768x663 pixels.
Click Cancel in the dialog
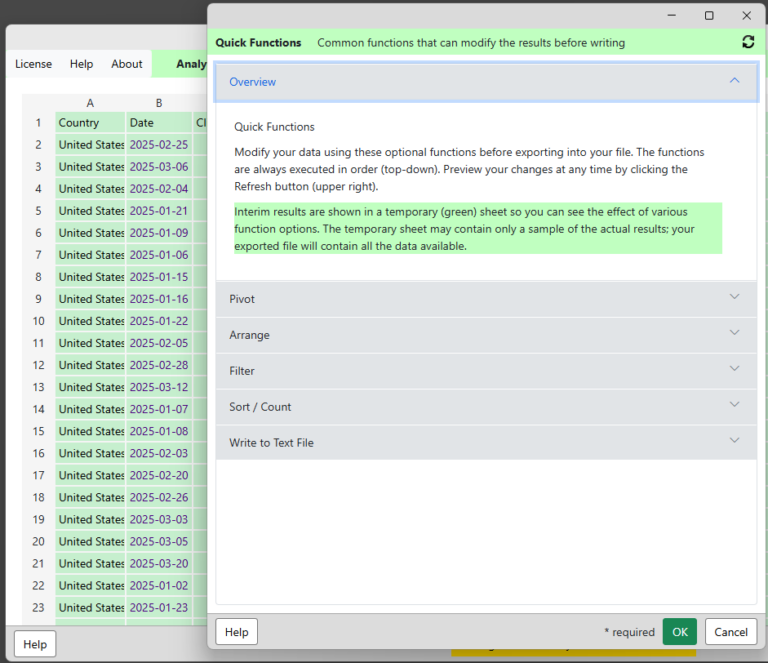pyautogui.click(x=730, y=632)
